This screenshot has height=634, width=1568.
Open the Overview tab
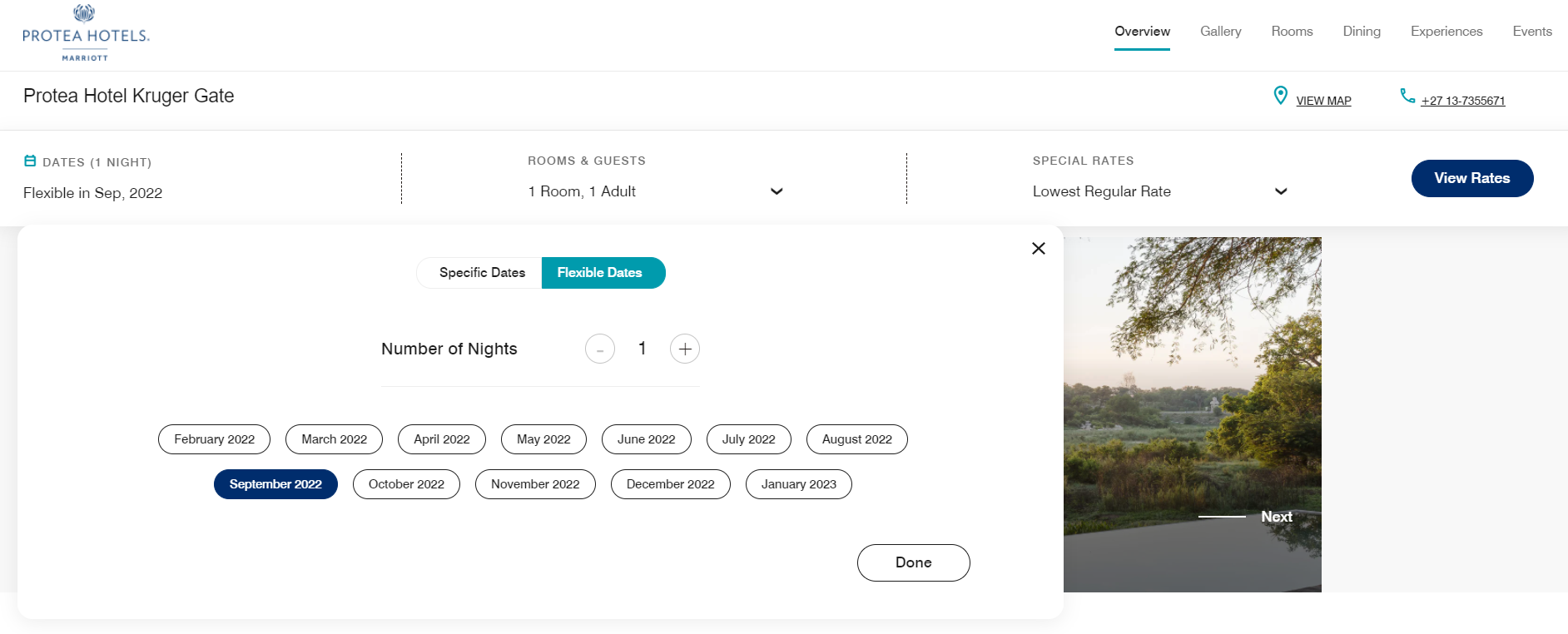pos(1142,32)
